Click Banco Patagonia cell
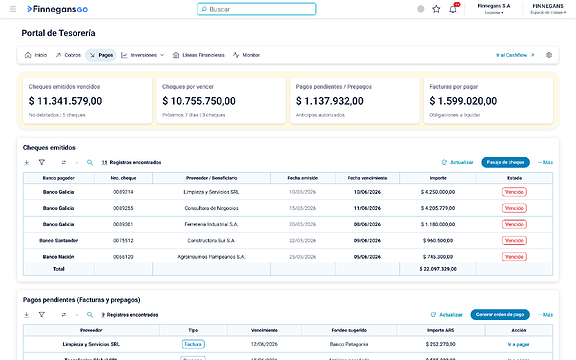The image size is (576, 360). (x=349, y=345)
